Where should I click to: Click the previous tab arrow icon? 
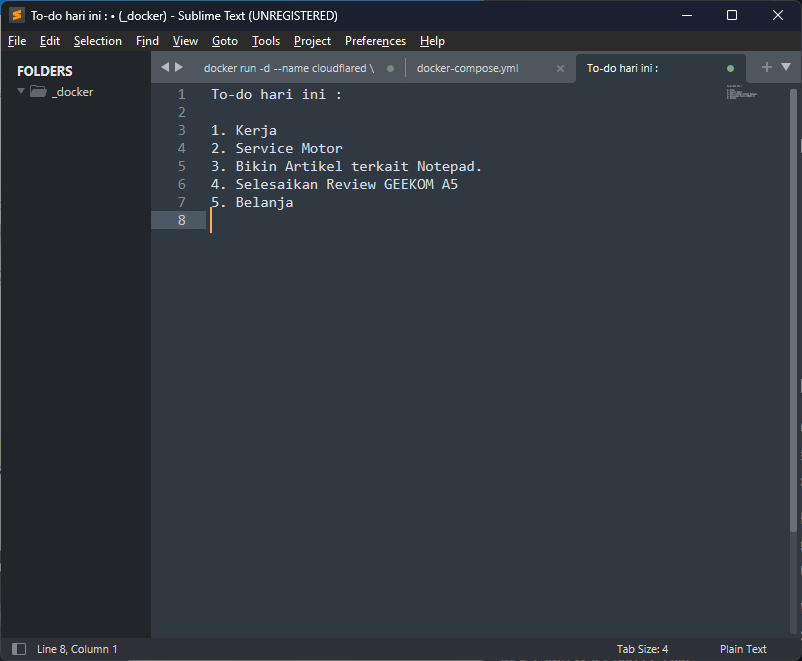click(166, 67)
